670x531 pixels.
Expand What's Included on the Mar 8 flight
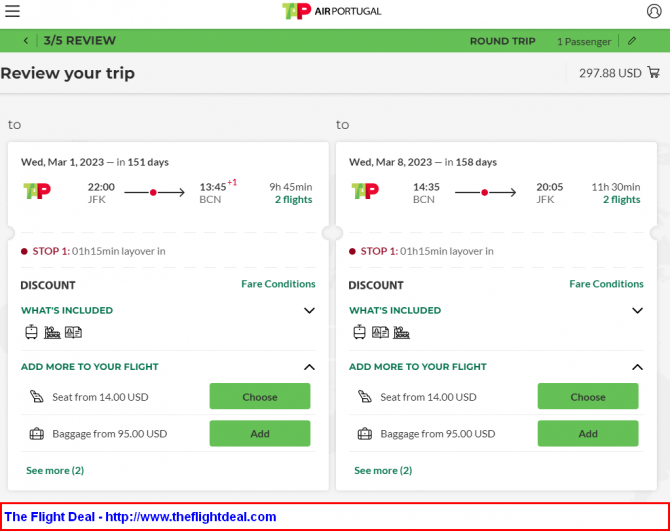[638, 311]
